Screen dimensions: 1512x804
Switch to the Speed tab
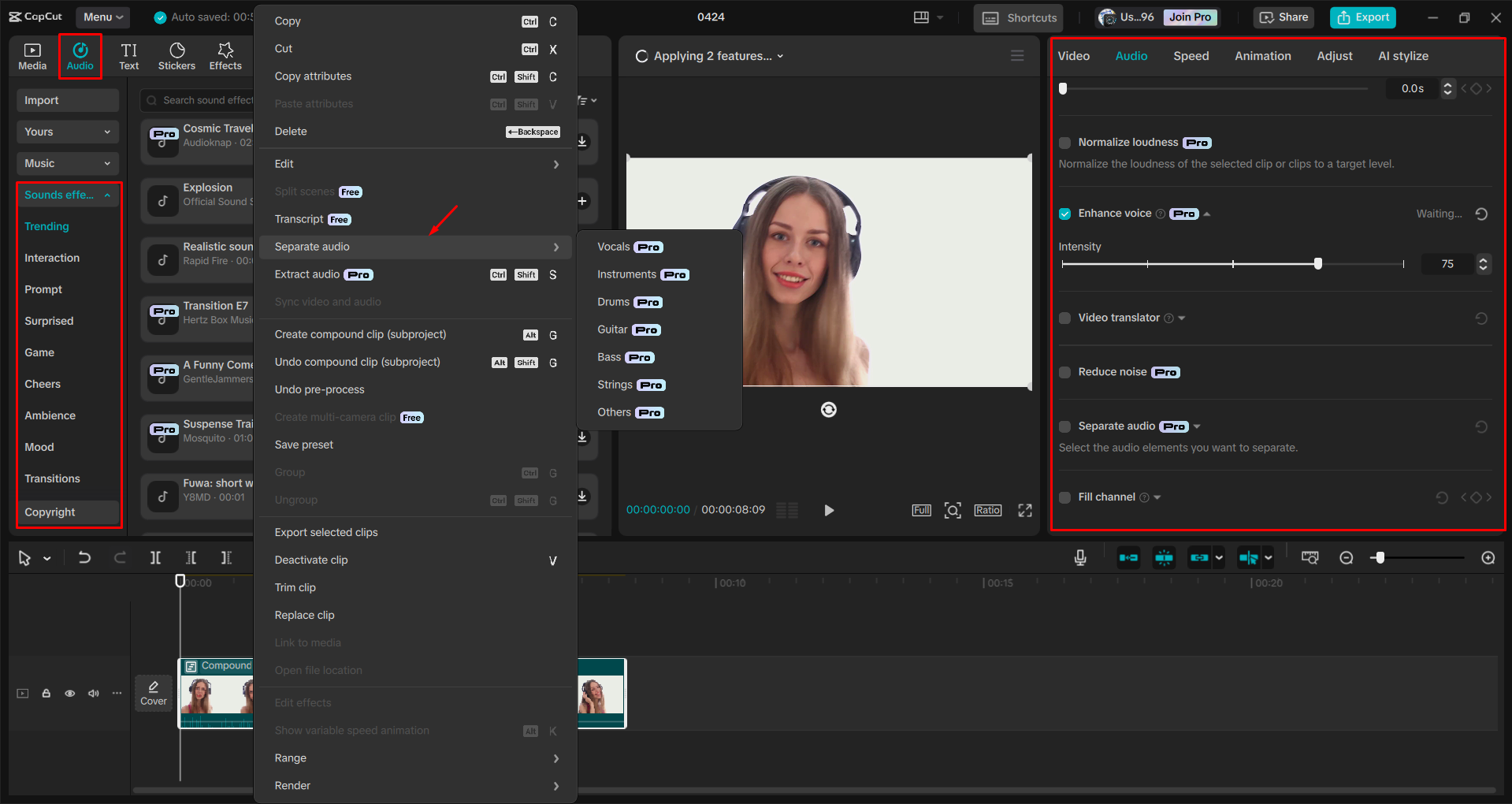pyautogui.click(x=1191, y=55)
